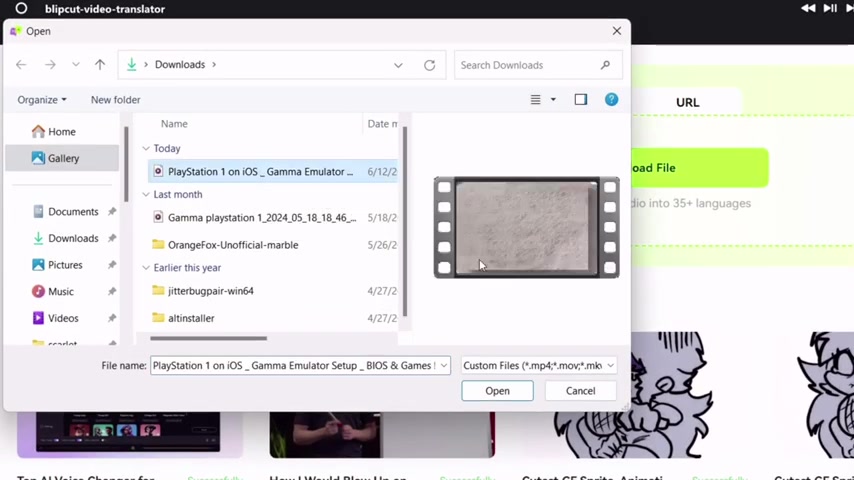Click the search magnifier icon
Screen dimensions: 854x480
[605, 65]
